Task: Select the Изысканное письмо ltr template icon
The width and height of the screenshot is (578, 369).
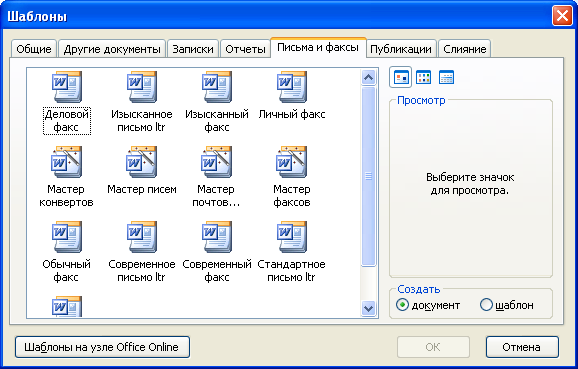Action: coord(142,87)
